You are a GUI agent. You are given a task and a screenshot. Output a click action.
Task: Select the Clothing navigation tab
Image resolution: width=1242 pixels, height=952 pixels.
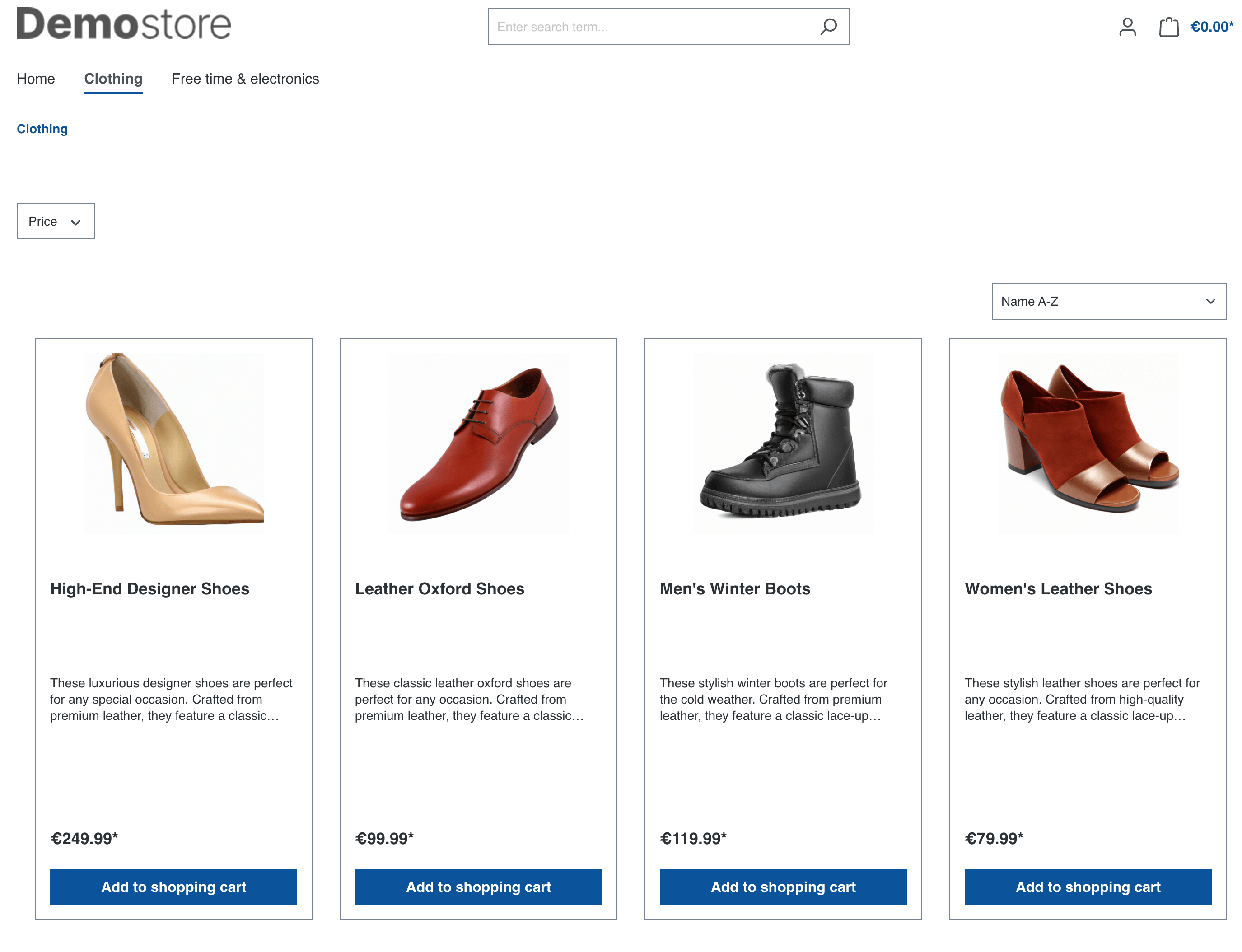pos(113,79)
